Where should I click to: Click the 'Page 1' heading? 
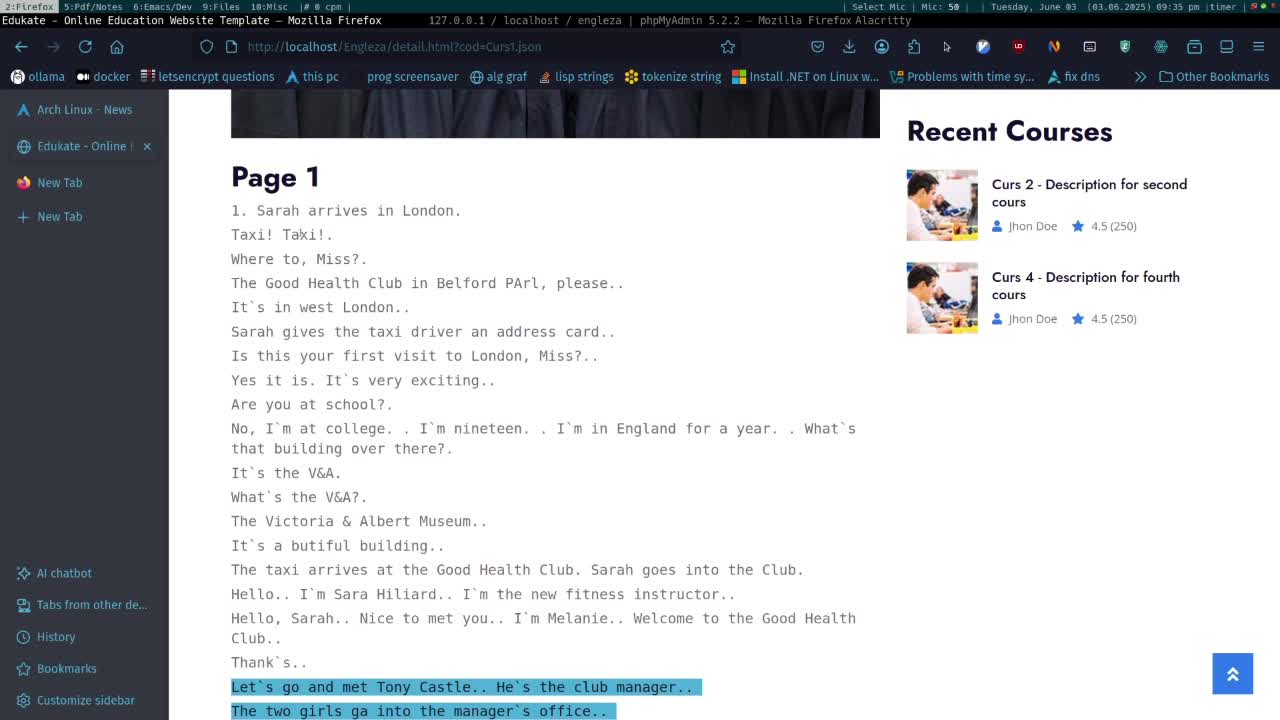275,177
